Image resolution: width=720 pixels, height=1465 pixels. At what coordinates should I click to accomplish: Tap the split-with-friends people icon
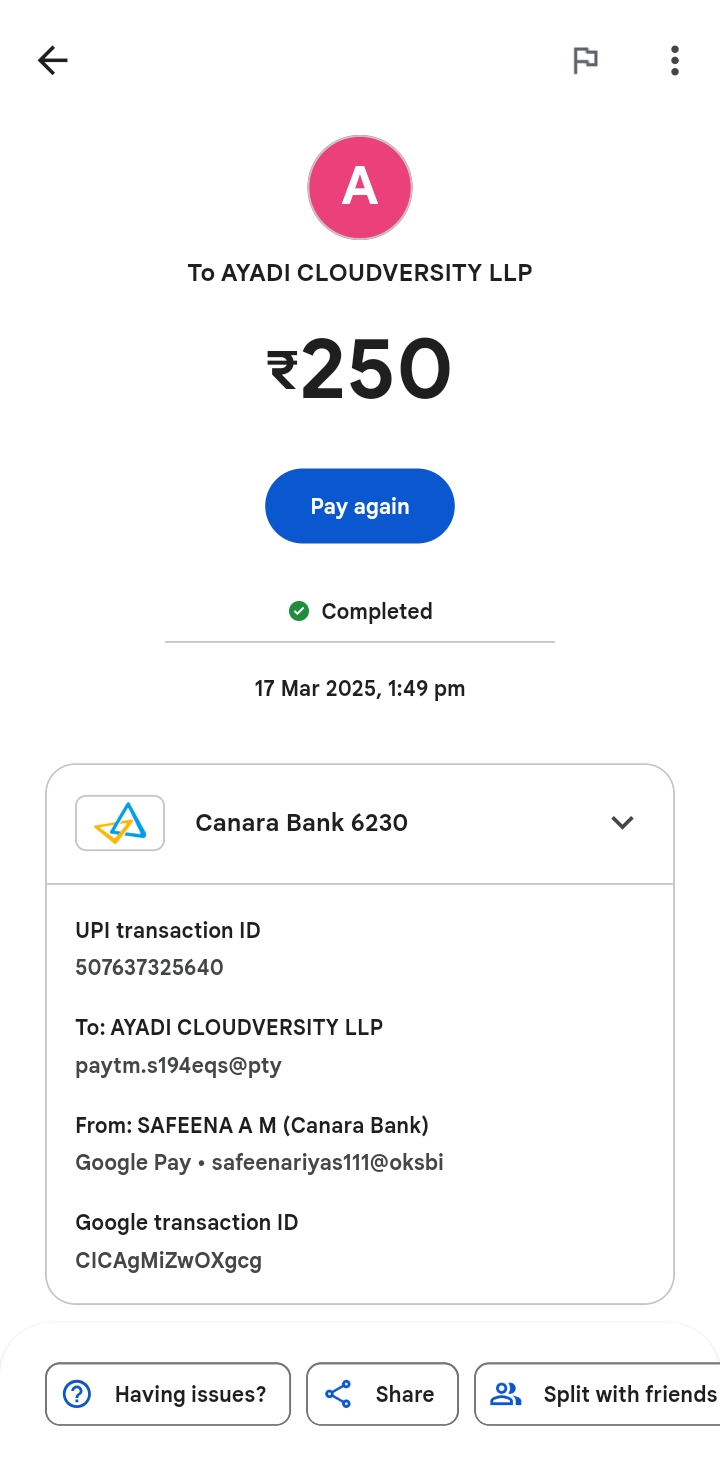pyautogui.click(x=506, y=1394)
